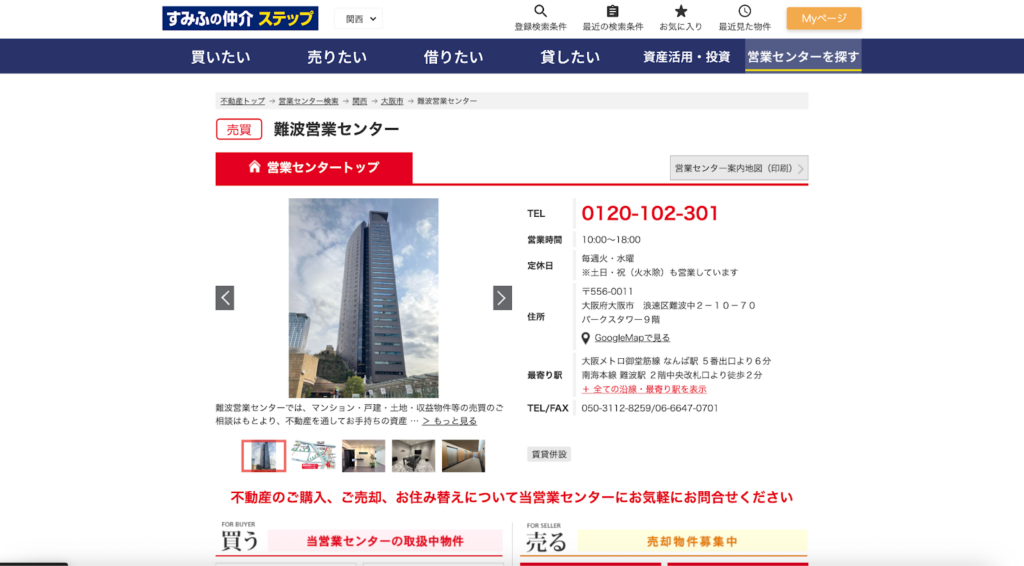Follow the 関西 breadcrumb link

point(360,101)
